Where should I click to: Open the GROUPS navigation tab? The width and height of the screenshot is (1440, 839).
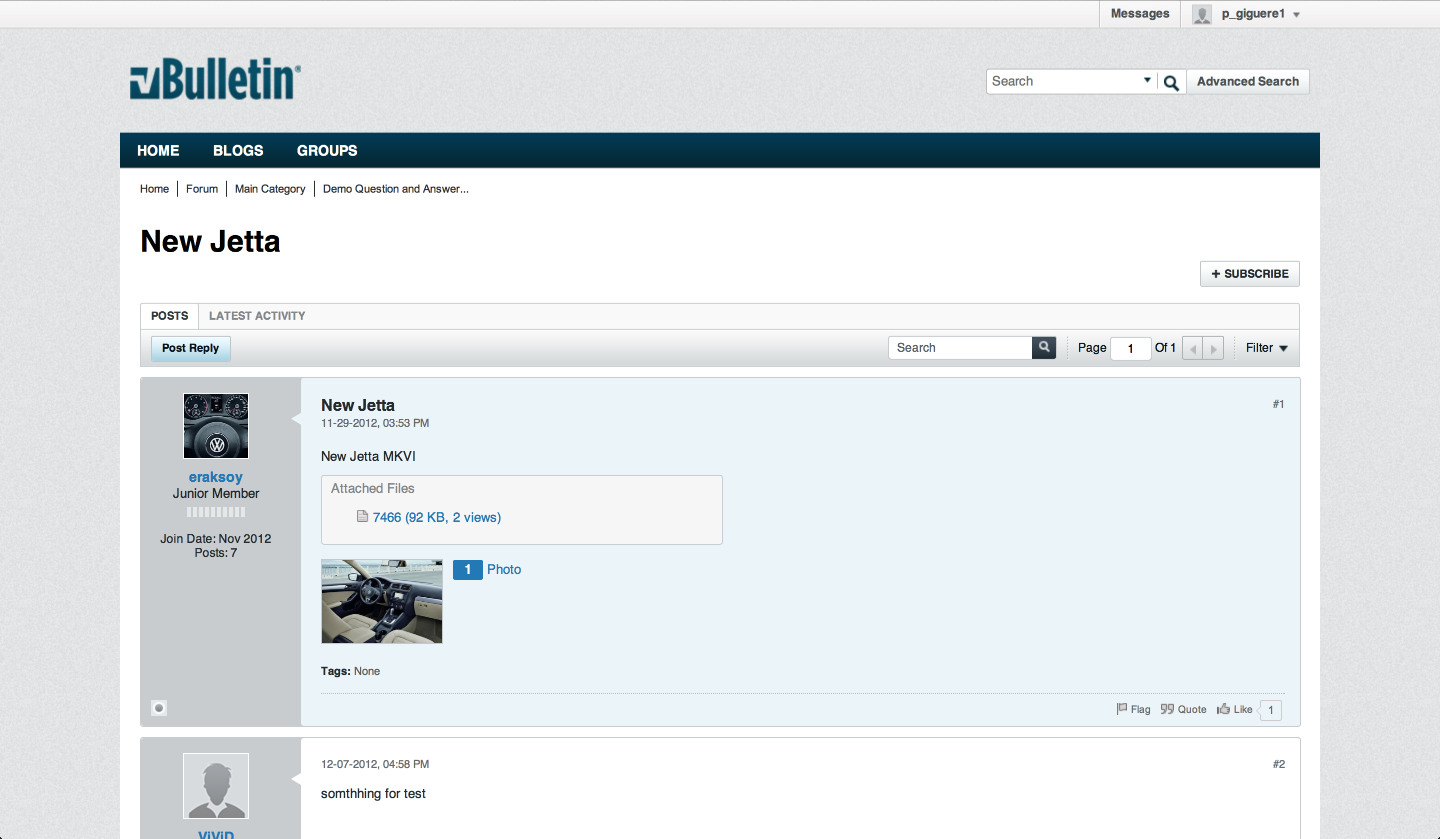pyautogui.click(x=327, y=151)
